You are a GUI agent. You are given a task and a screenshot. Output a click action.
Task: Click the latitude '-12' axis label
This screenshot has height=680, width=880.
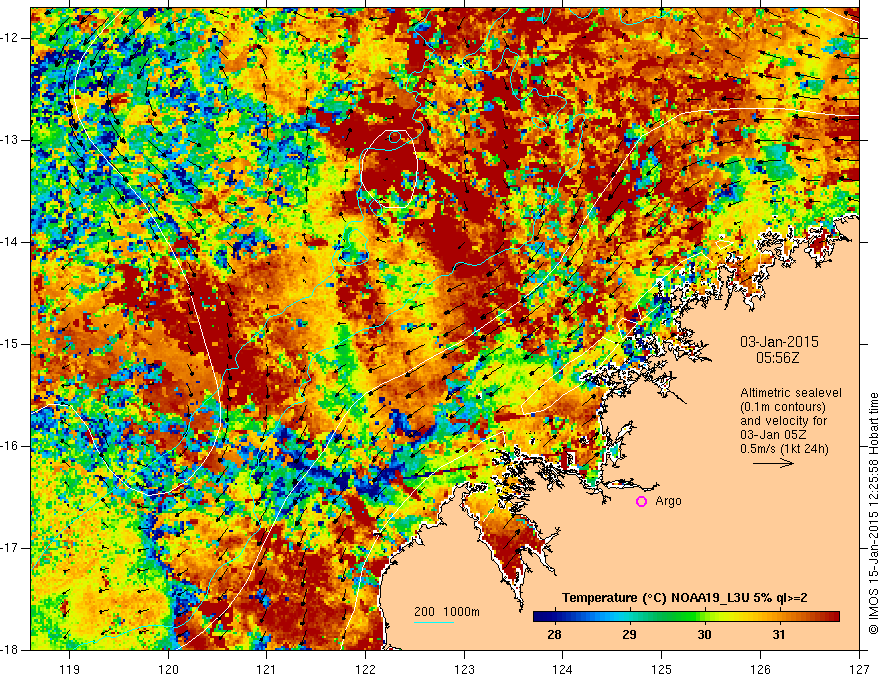(x=10, y=38)
